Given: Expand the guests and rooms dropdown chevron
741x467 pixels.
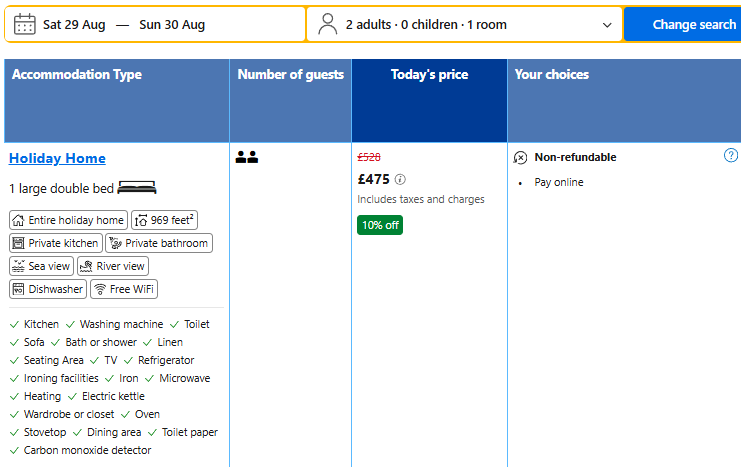Looking at the screenshot, I should 607,25.
